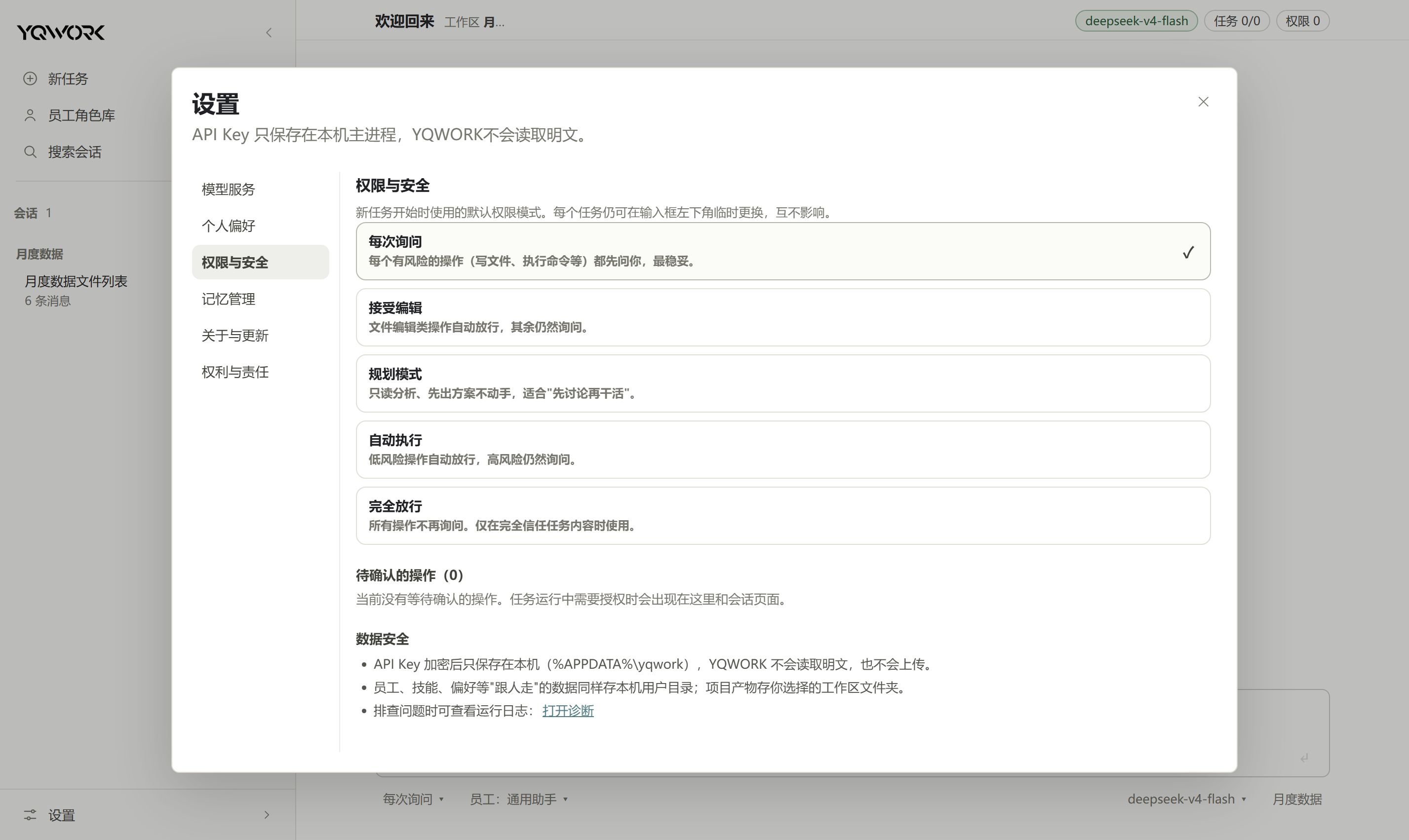Click the 月度数据 workspace label at bottom right
This screenshot has height=840, width=1409.
click(x=1297, y=799)
